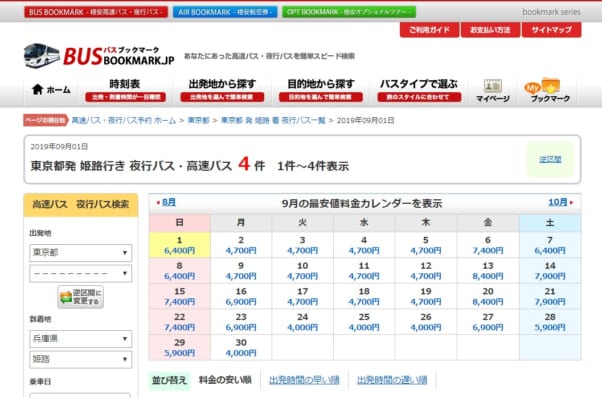Go to next month 10月 arrow
This screenshot has width=602, height=398.
pos(561,202)
